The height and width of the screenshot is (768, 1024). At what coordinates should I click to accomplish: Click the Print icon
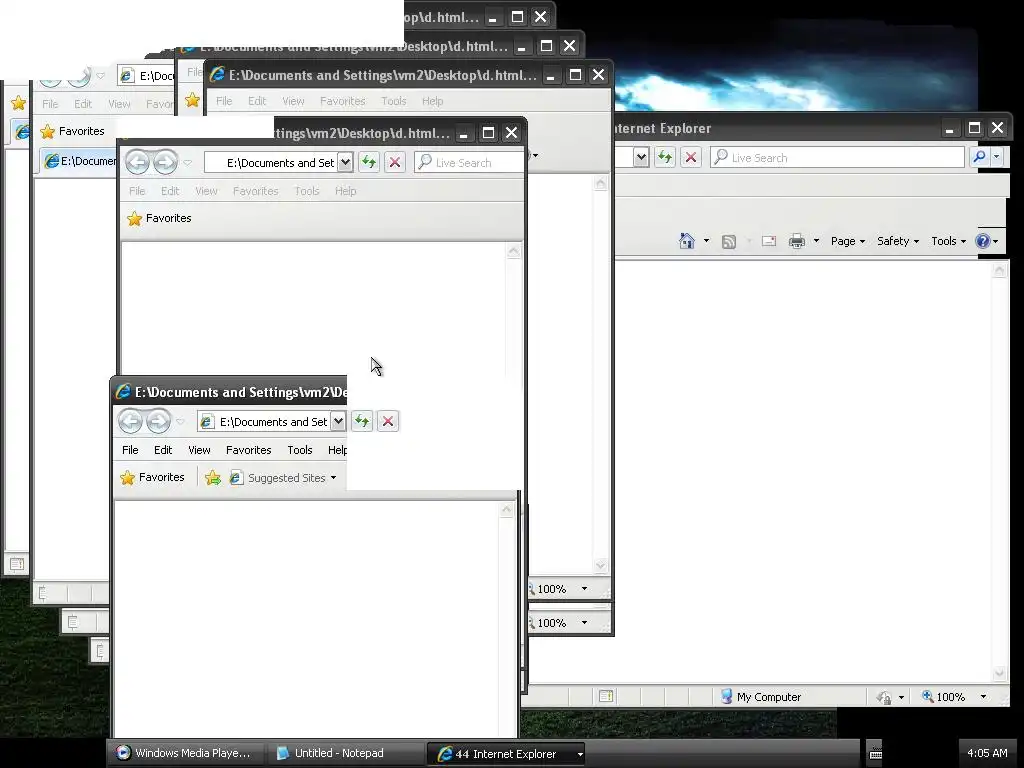pos(797,241)
